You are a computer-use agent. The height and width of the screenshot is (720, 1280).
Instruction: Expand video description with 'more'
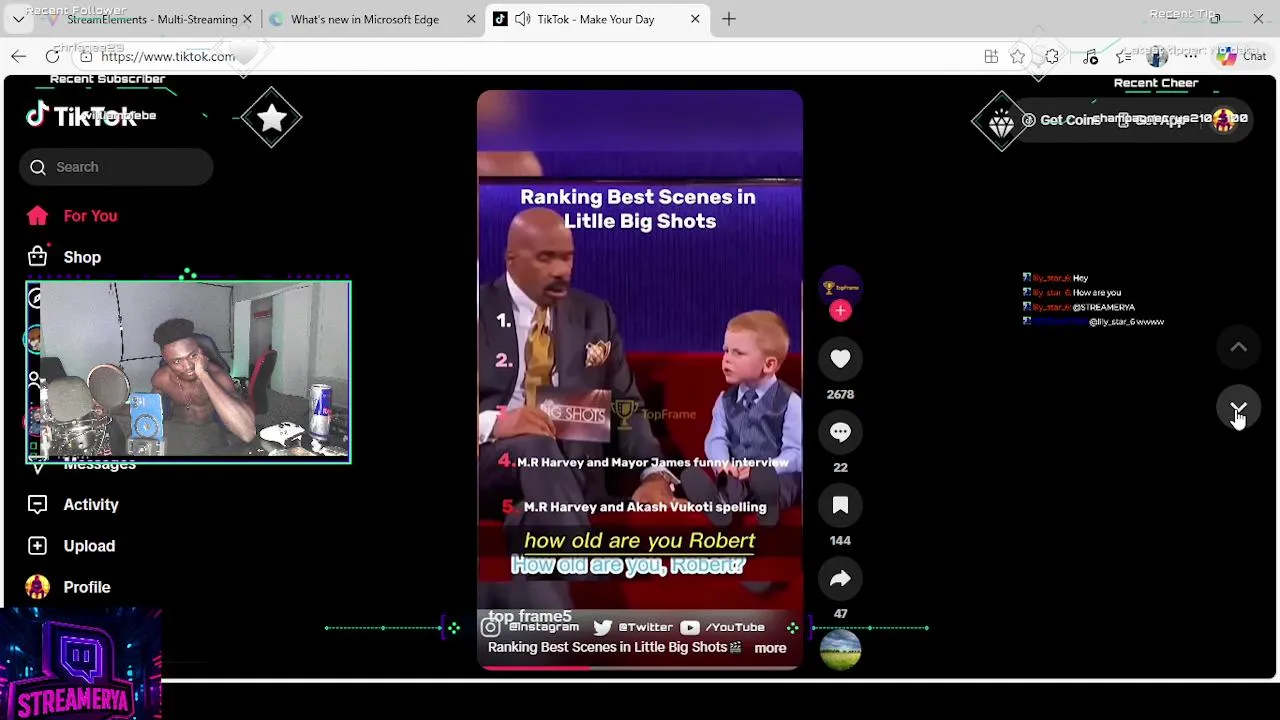770,648
